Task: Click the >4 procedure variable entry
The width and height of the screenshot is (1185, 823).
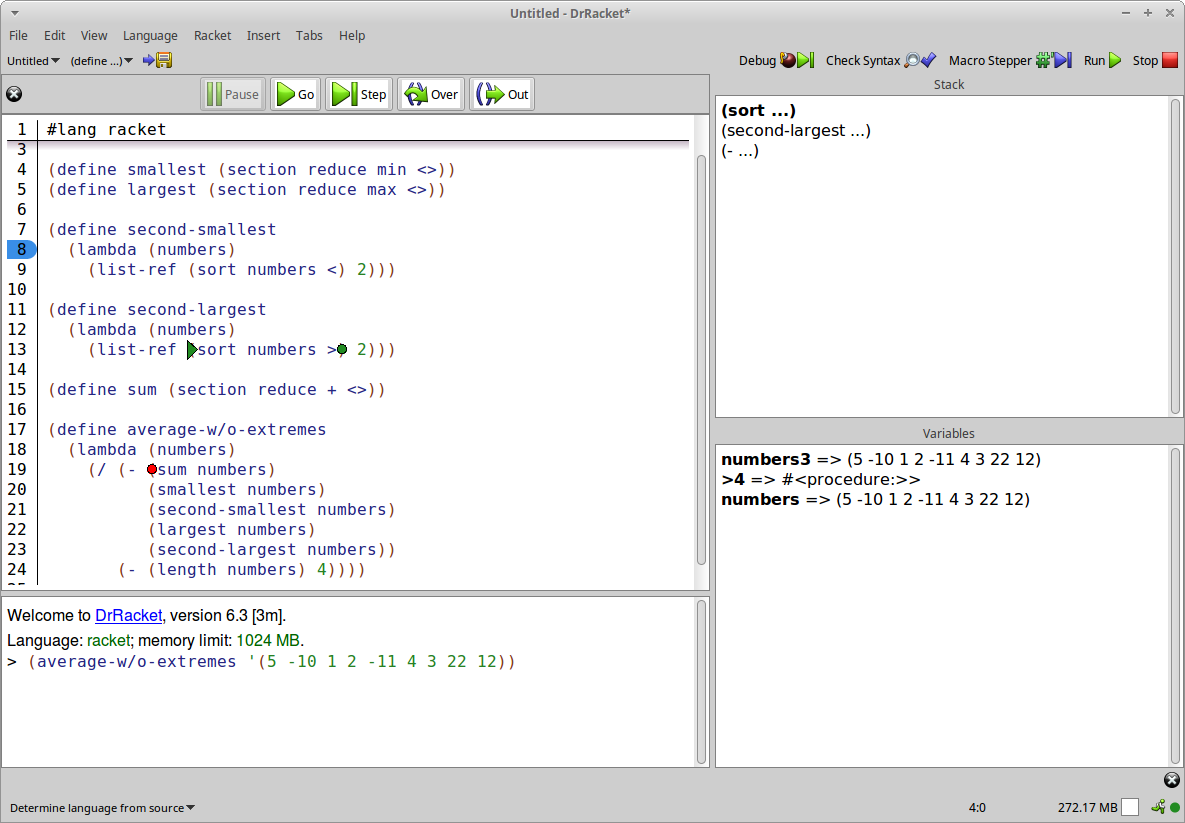Action: pyautogui.click(x=821, y=479)
